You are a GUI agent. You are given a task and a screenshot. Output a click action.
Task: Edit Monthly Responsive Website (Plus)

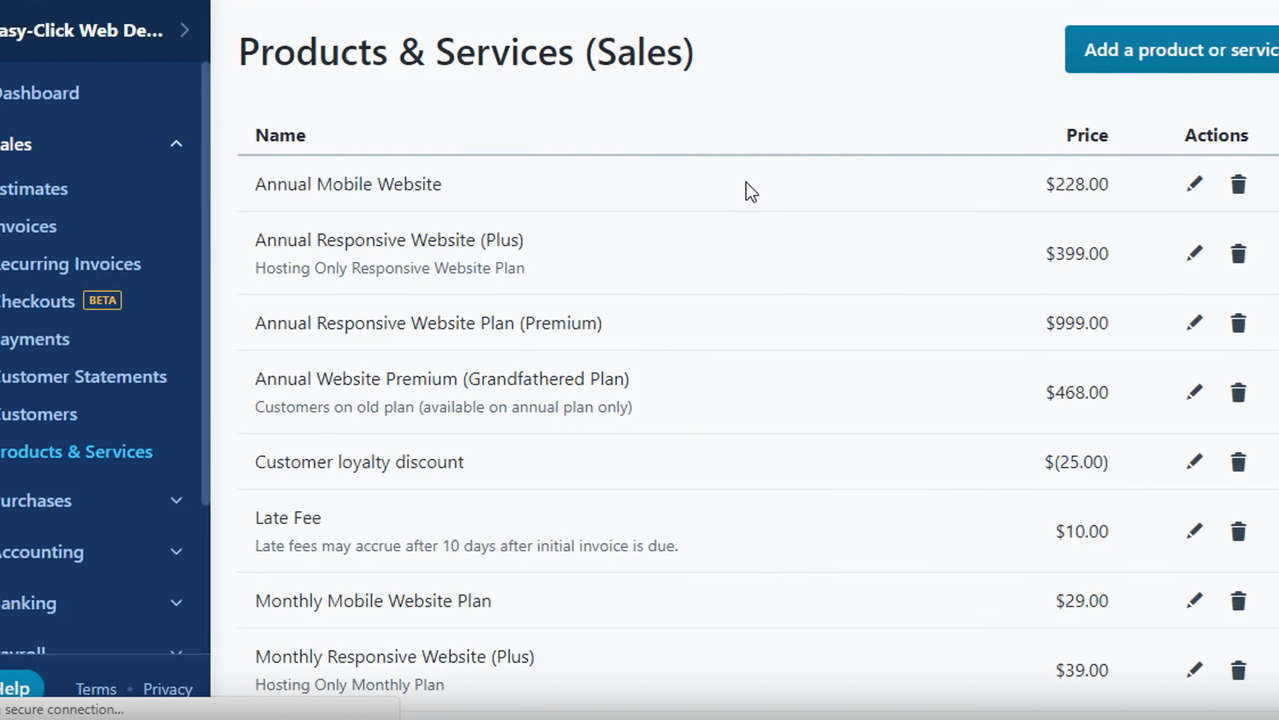click(1194, 671)
